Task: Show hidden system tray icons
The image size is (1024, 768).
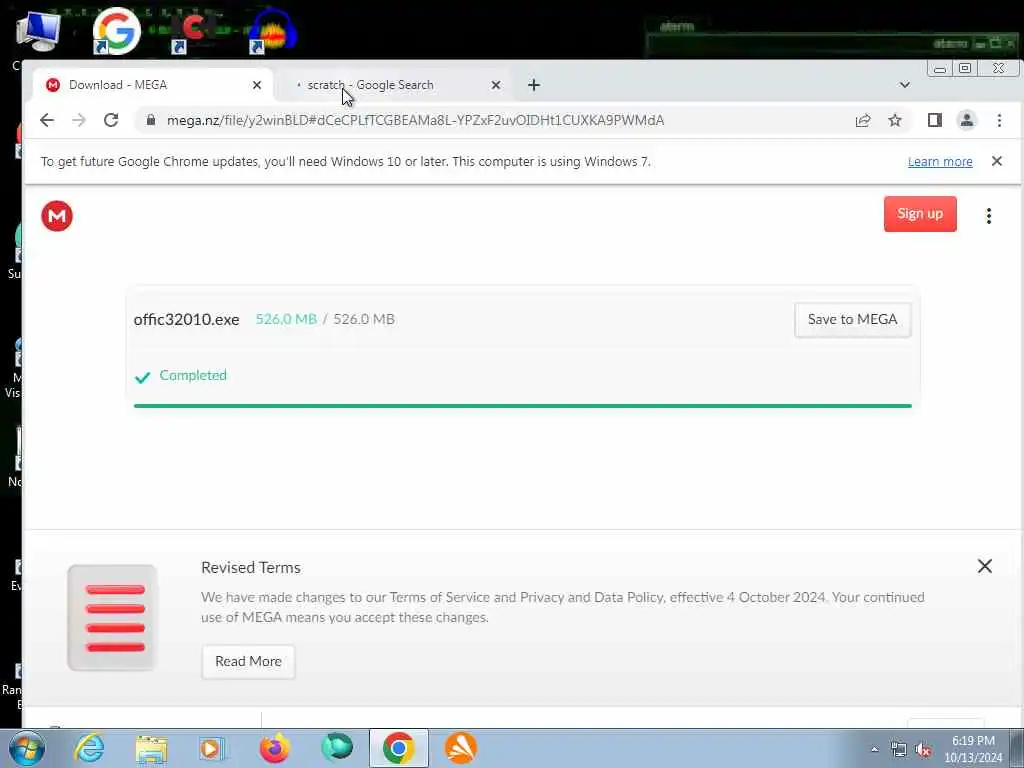Action: [874, 750]
